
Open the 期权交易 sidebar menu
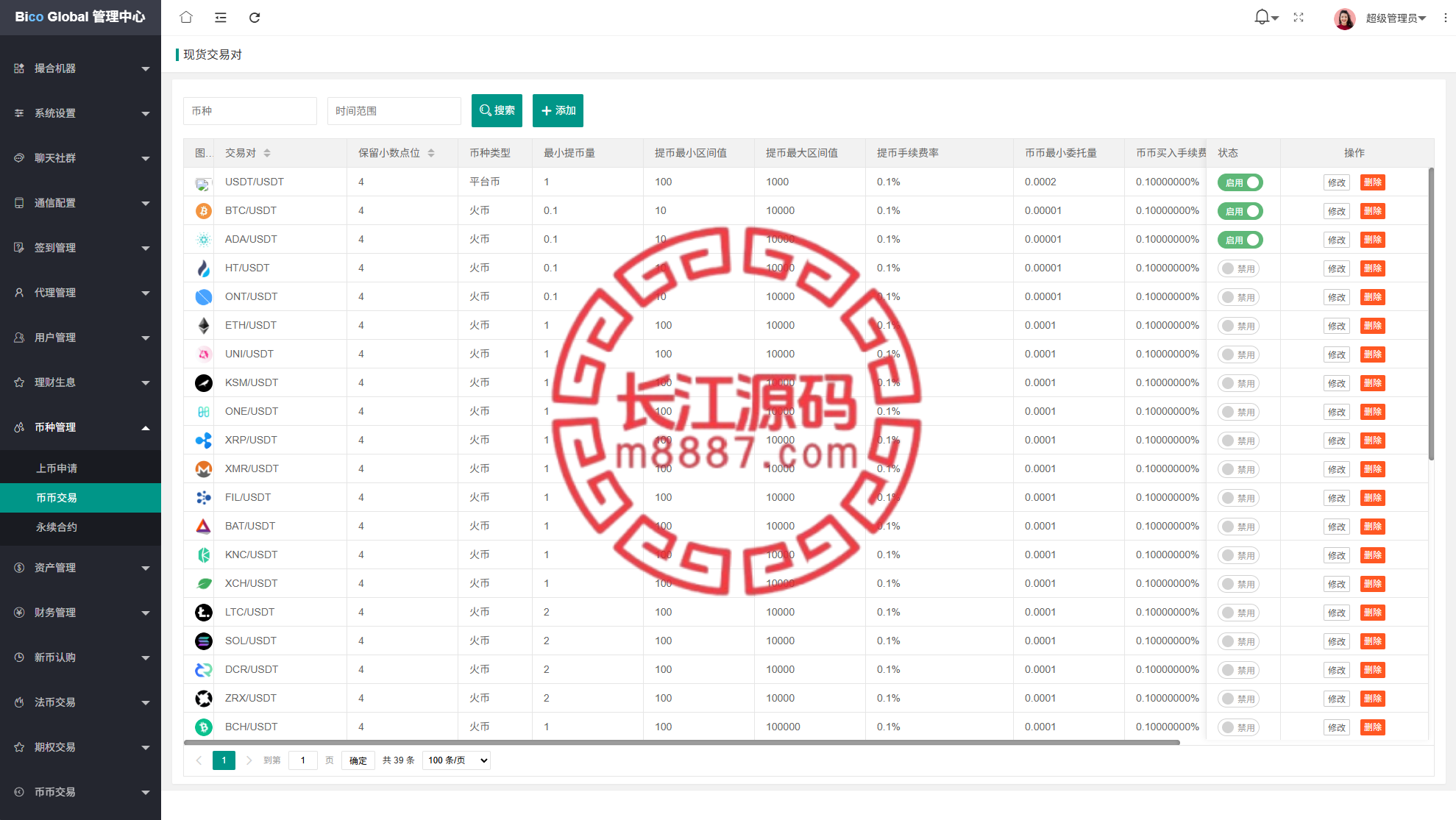[80, 747]
